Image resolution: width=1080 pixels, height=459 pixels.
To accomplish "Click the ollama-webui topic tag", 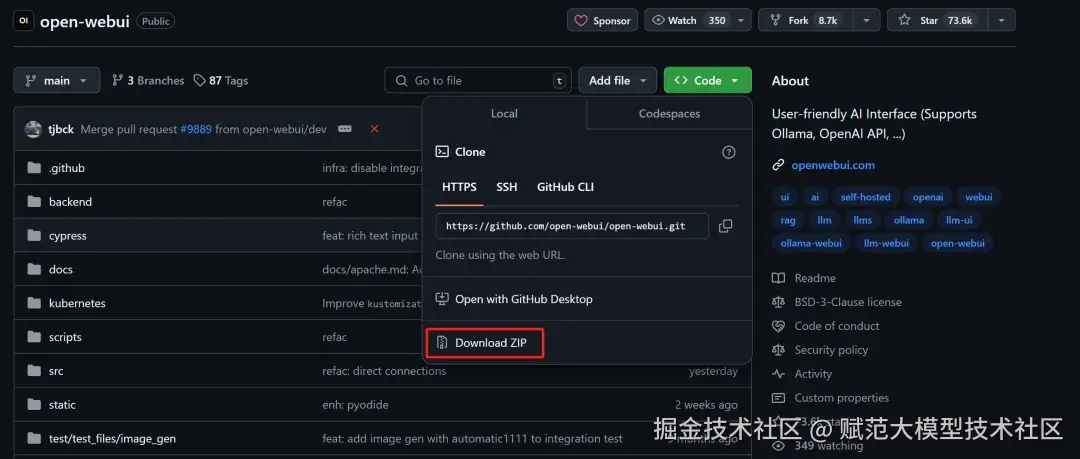I will coord(811,243).
